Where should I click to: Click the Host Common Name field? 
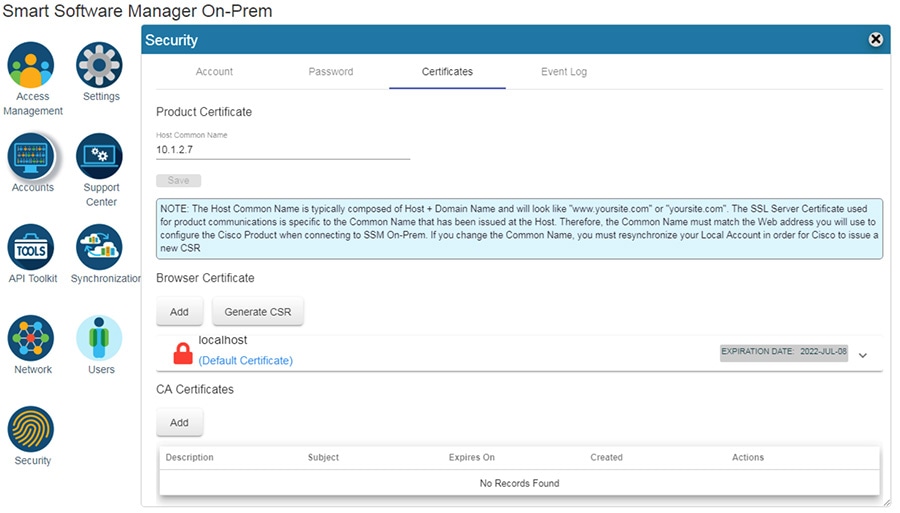tap(283, 150)
